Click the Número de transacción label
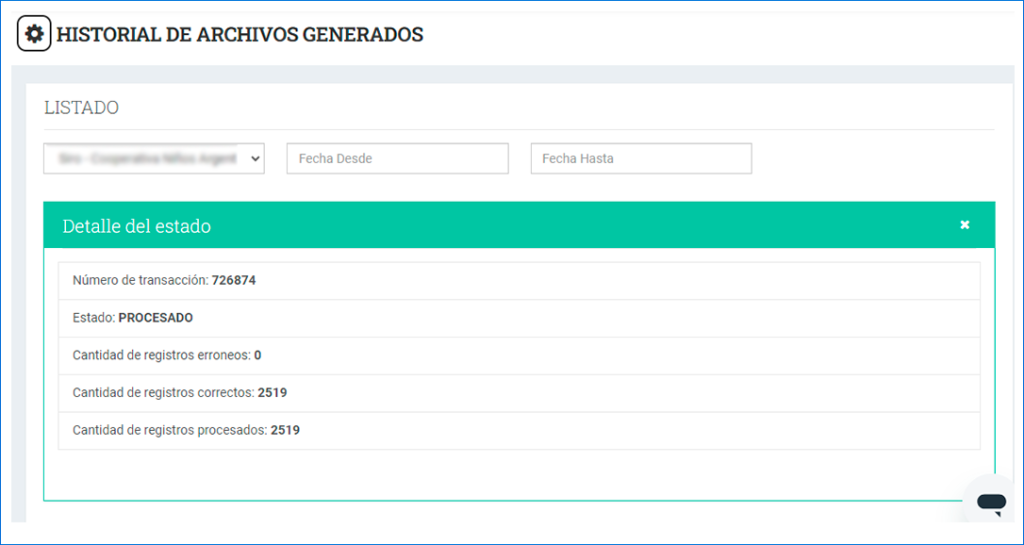The width and height of the screenshot is (1024, 545). pyautogui.click(x=140, y=280)
